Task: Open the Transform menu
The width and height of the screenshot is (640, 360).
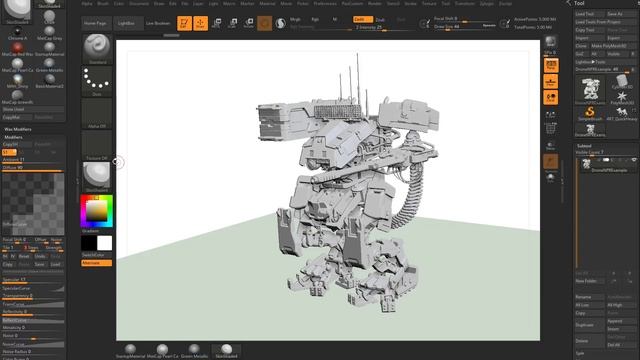Action: (x=464, y=4)
